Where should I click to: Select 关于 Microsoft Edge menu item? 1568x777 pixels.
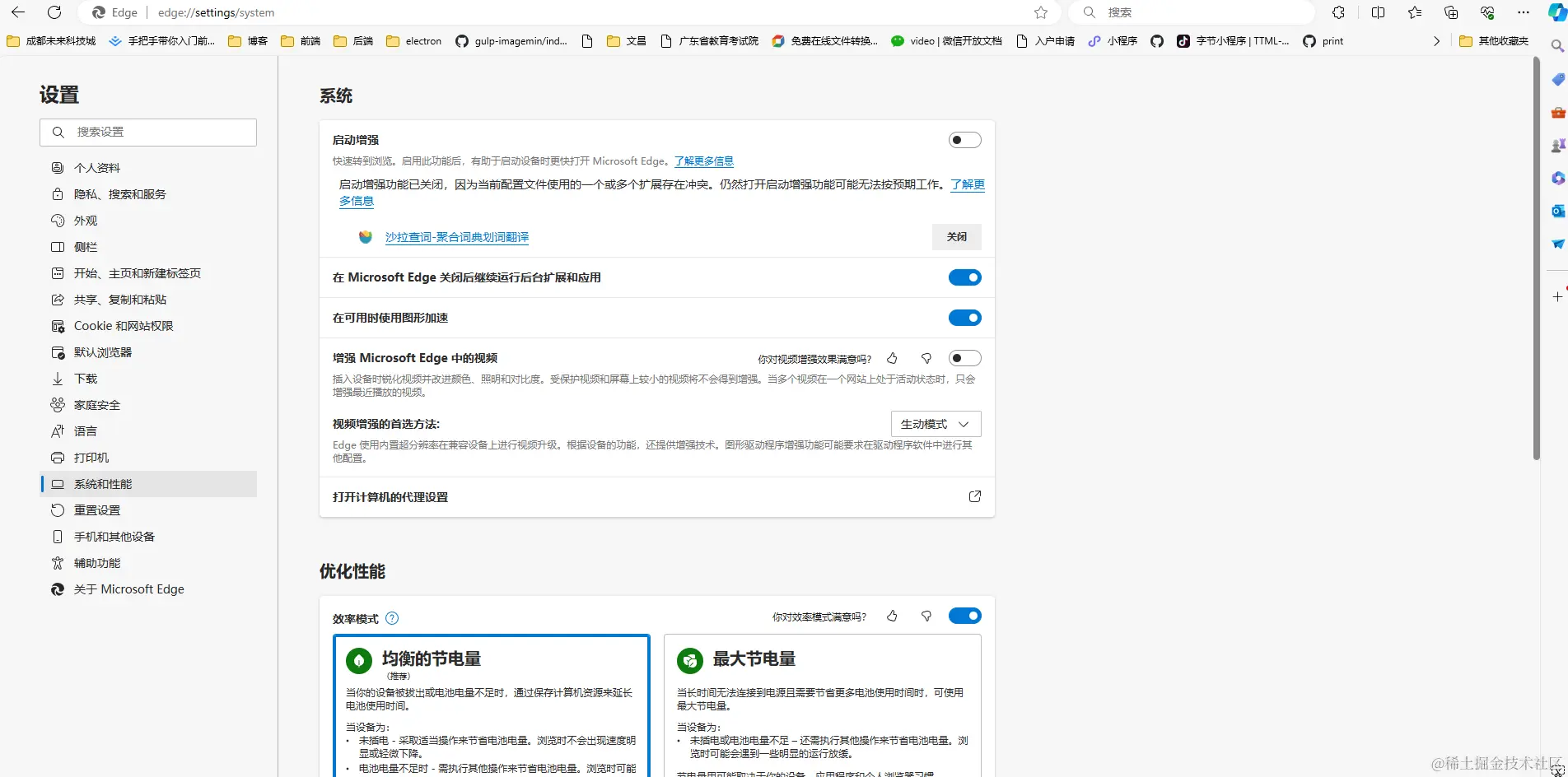point(148,589)
